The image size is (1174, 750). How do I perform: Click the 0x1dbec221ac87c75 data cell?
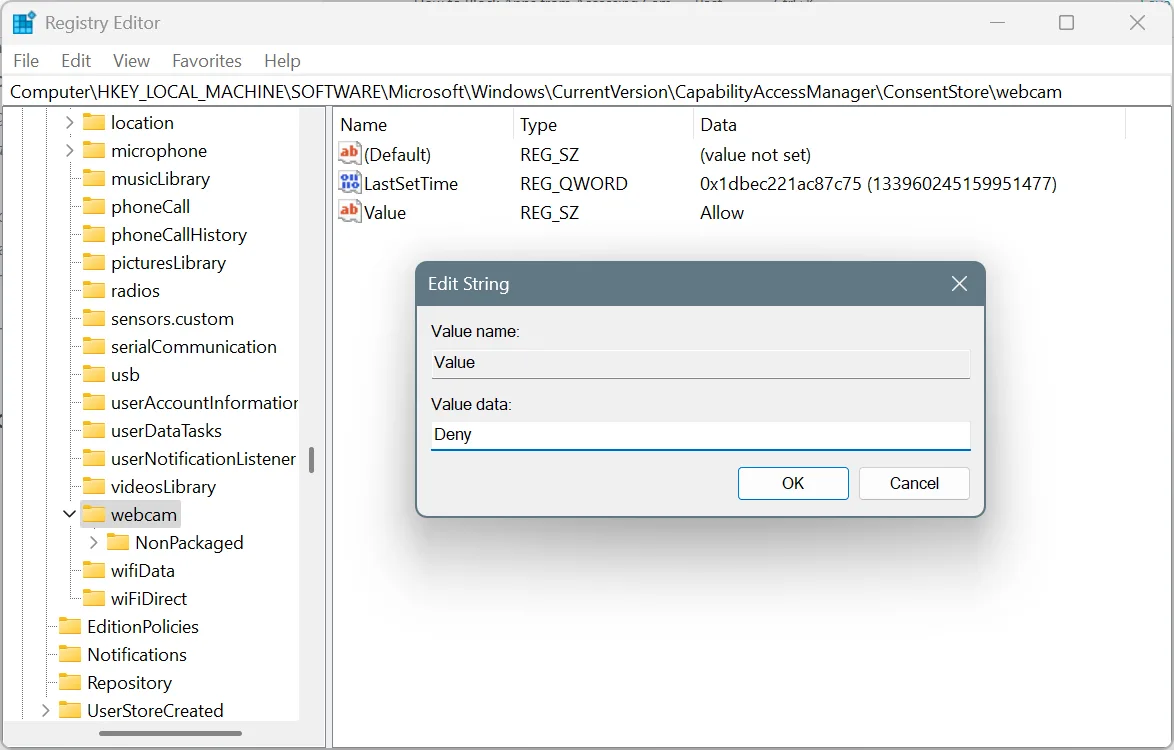point(878,183)
